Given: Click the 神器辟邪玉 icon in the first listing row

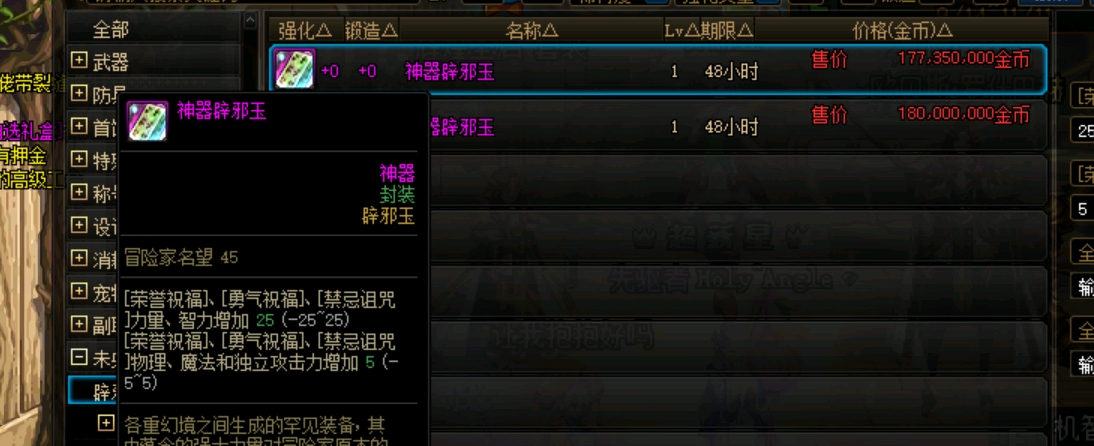Looking at the screenshot, I should 295,69.
